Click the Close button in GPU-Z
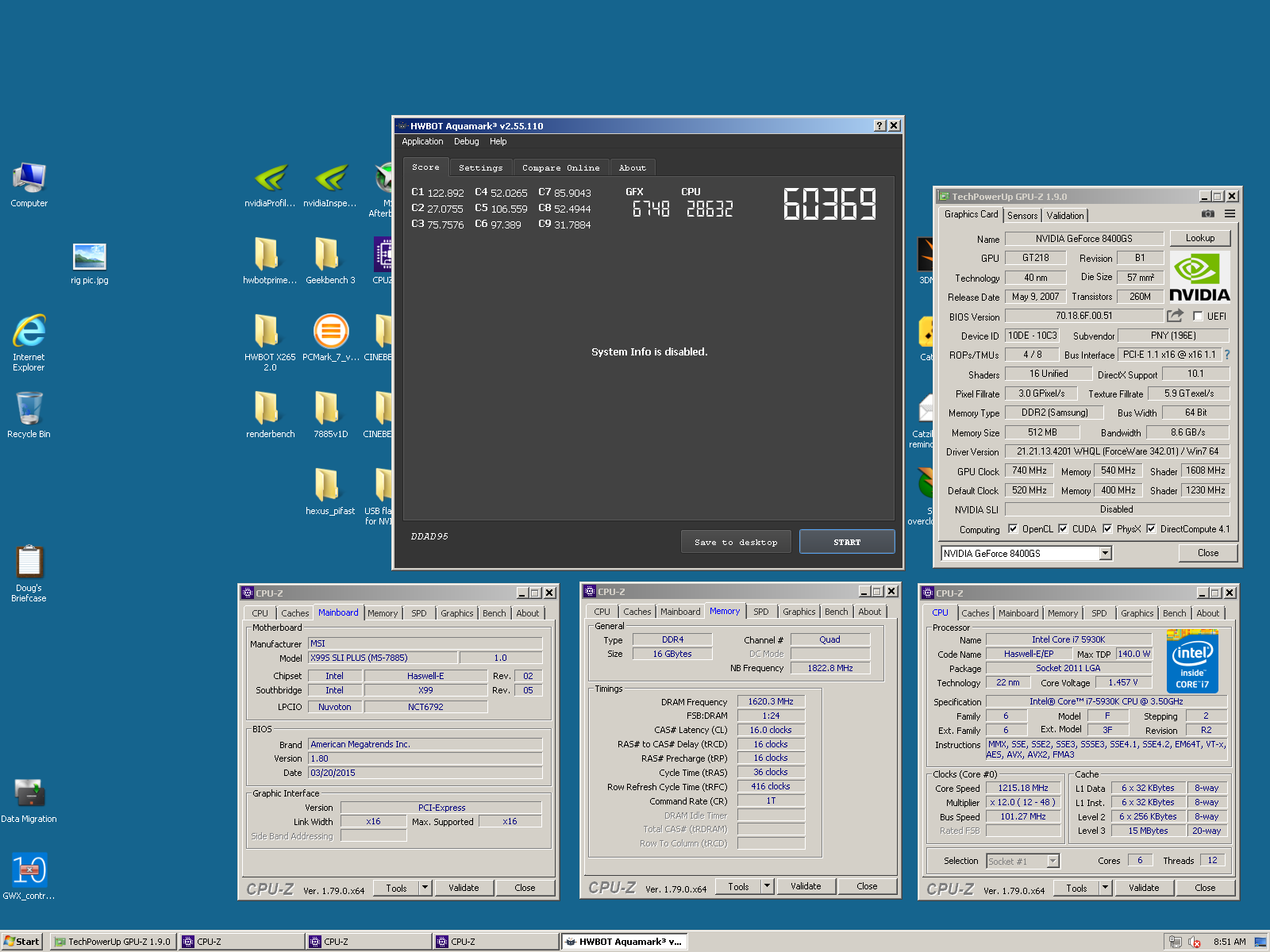The width and height of the screenshot is (1270, 952). 1208,553
